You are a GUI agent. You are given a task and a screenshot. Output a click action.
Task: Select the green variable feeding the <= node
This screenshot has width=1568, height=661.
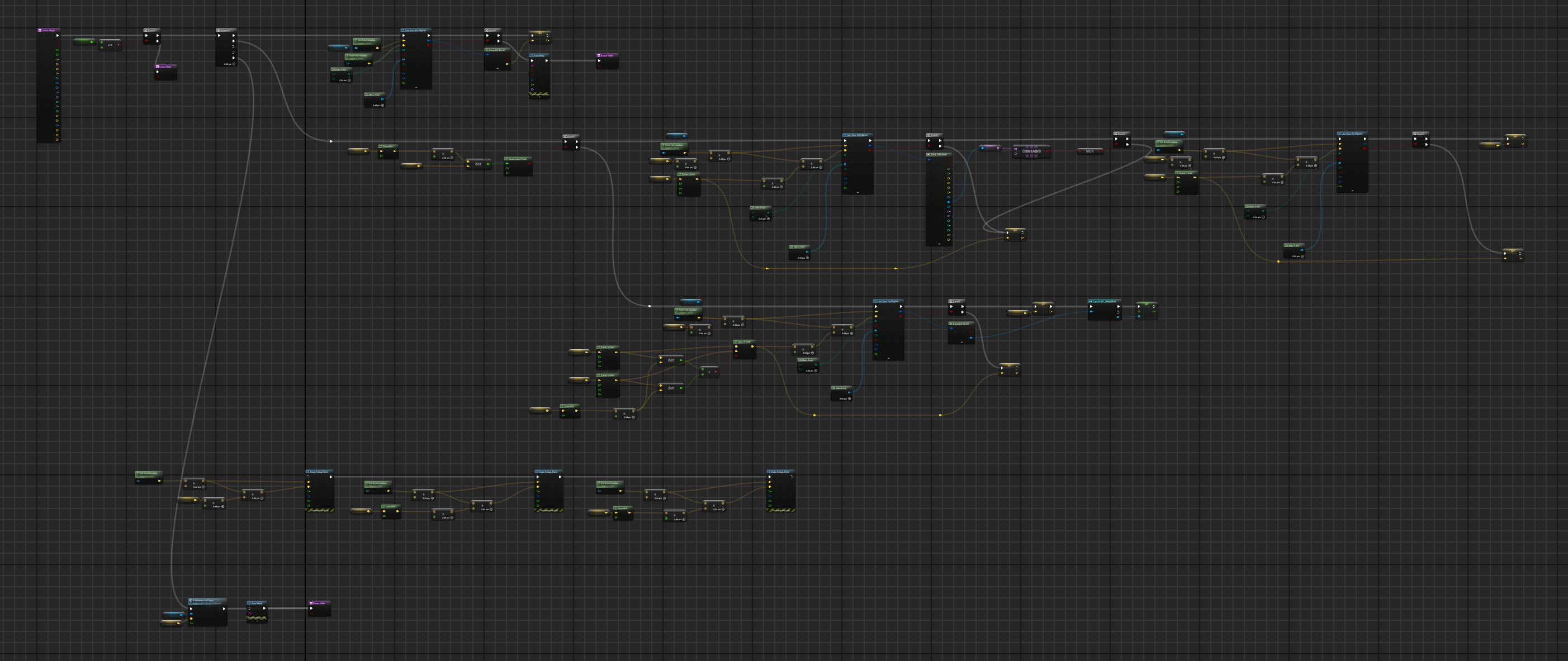point(84,41)
